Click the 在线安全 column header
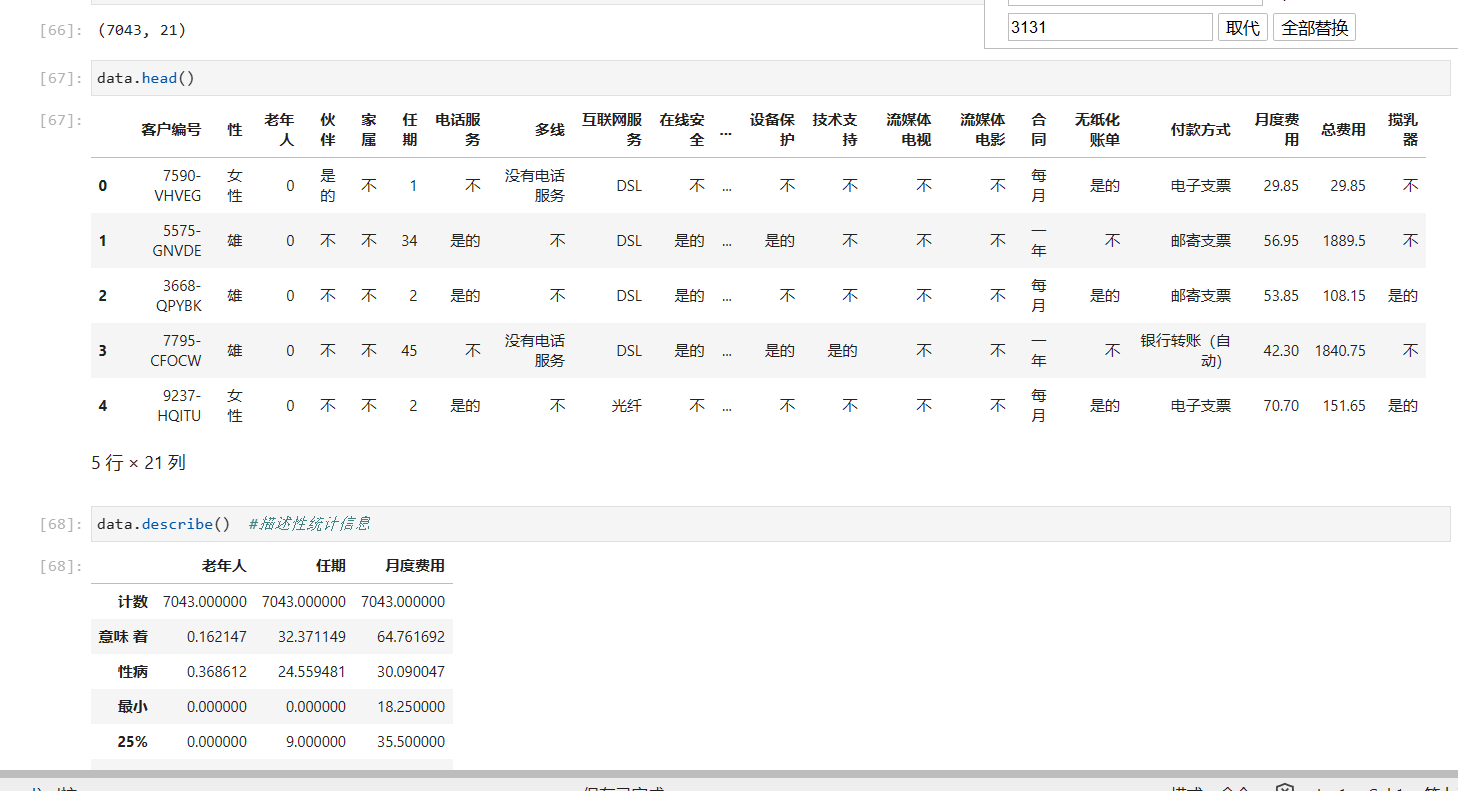Image resolution: width=1458 pixels, height=791 pixels. [x=682, y=129]
